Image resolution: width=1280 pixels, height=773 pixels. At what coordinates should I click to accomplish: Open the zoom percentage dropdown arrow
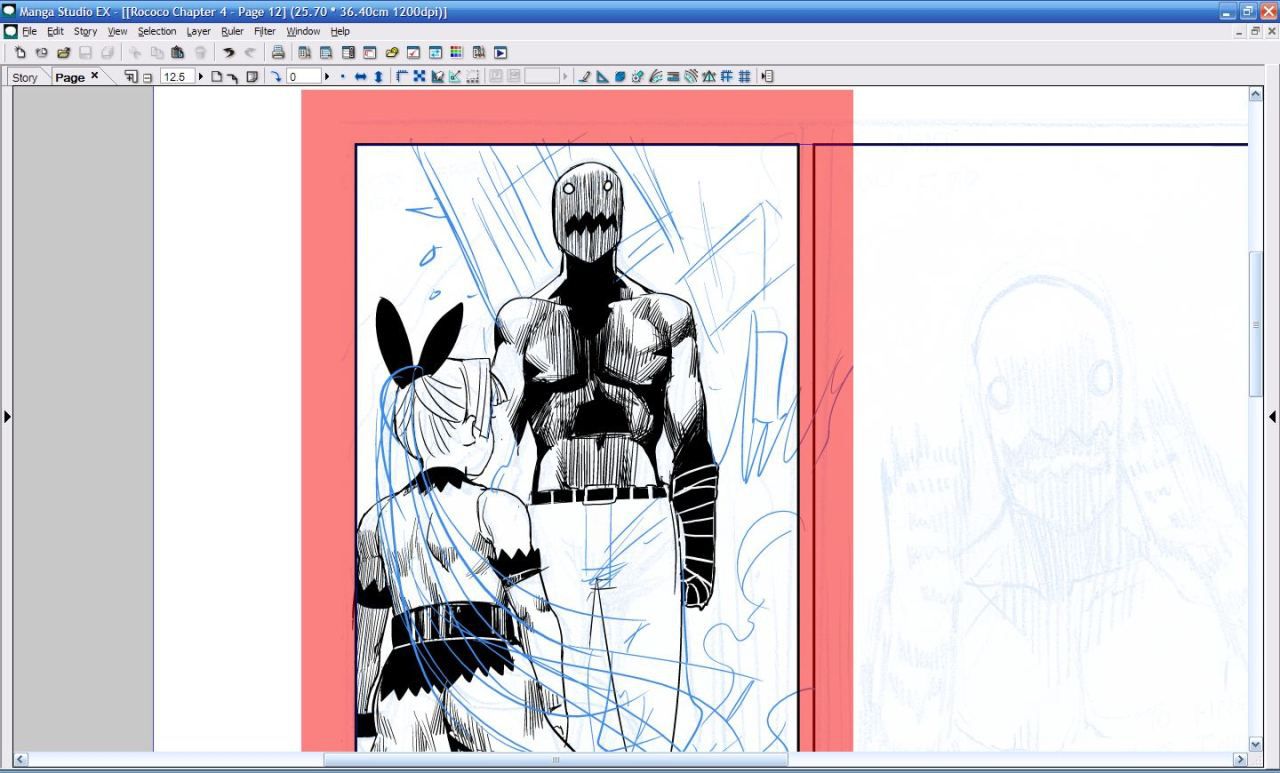click(200, 77)
